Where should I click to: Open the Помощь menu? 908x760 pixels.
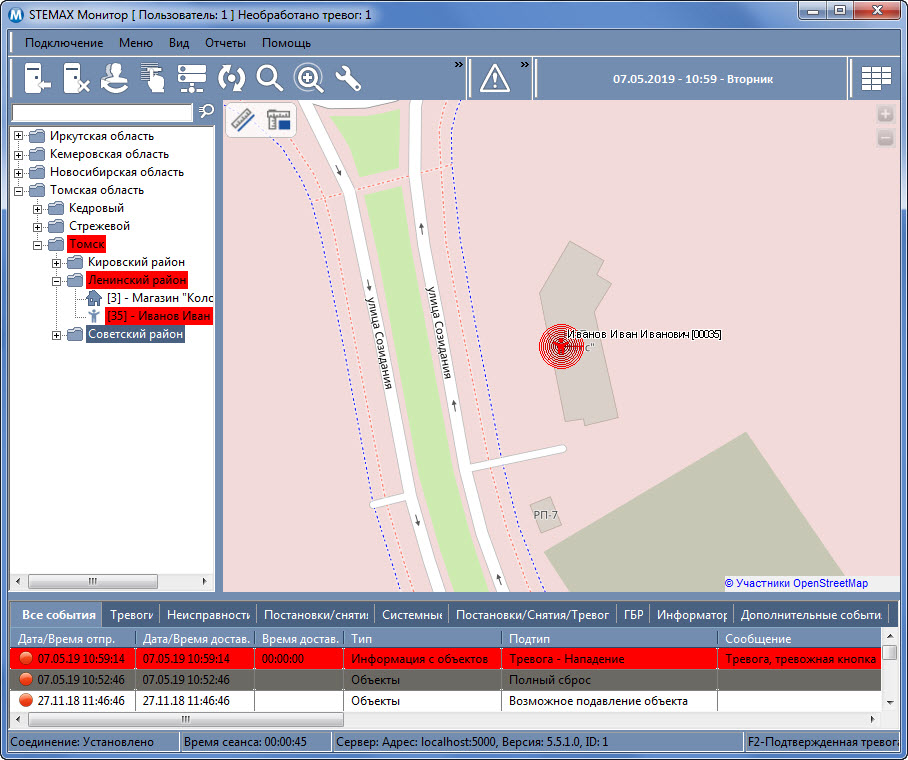[x=286, y=43]
